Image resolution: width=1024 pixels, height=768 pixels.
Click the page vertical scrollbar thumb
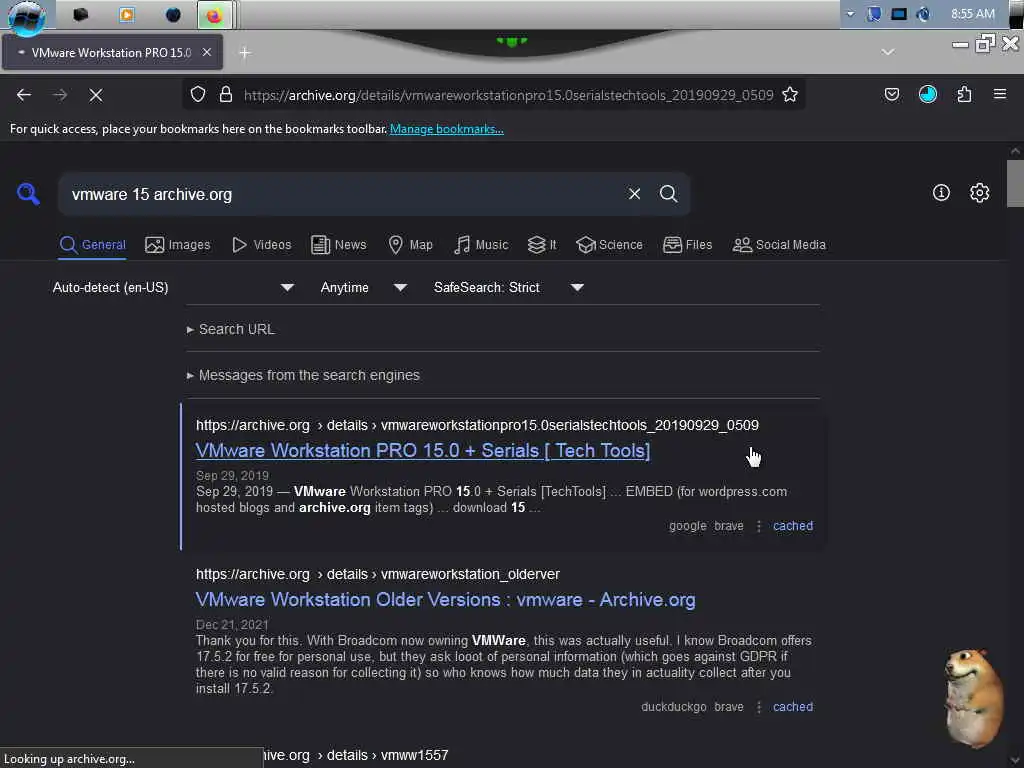tap(1015, 183)
